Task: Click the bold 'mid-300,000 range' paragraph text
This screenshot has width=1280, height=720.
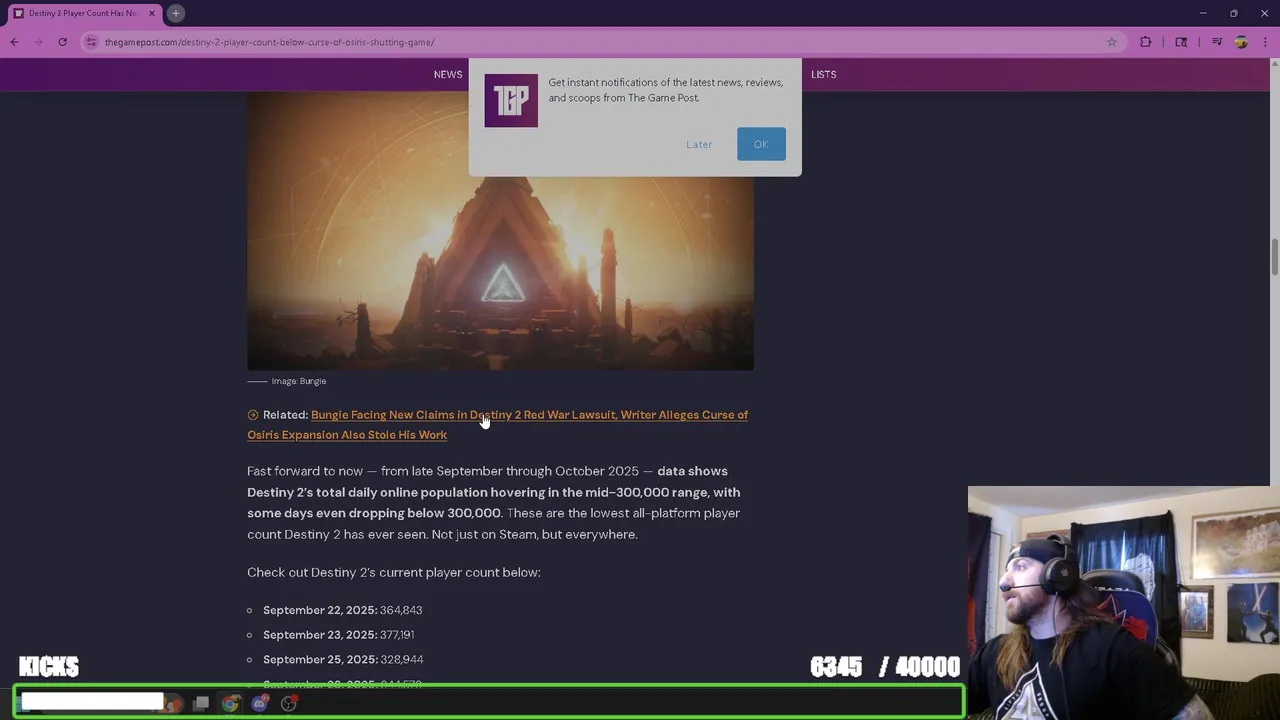Action: pyautogui.click(x=494, y=492)
